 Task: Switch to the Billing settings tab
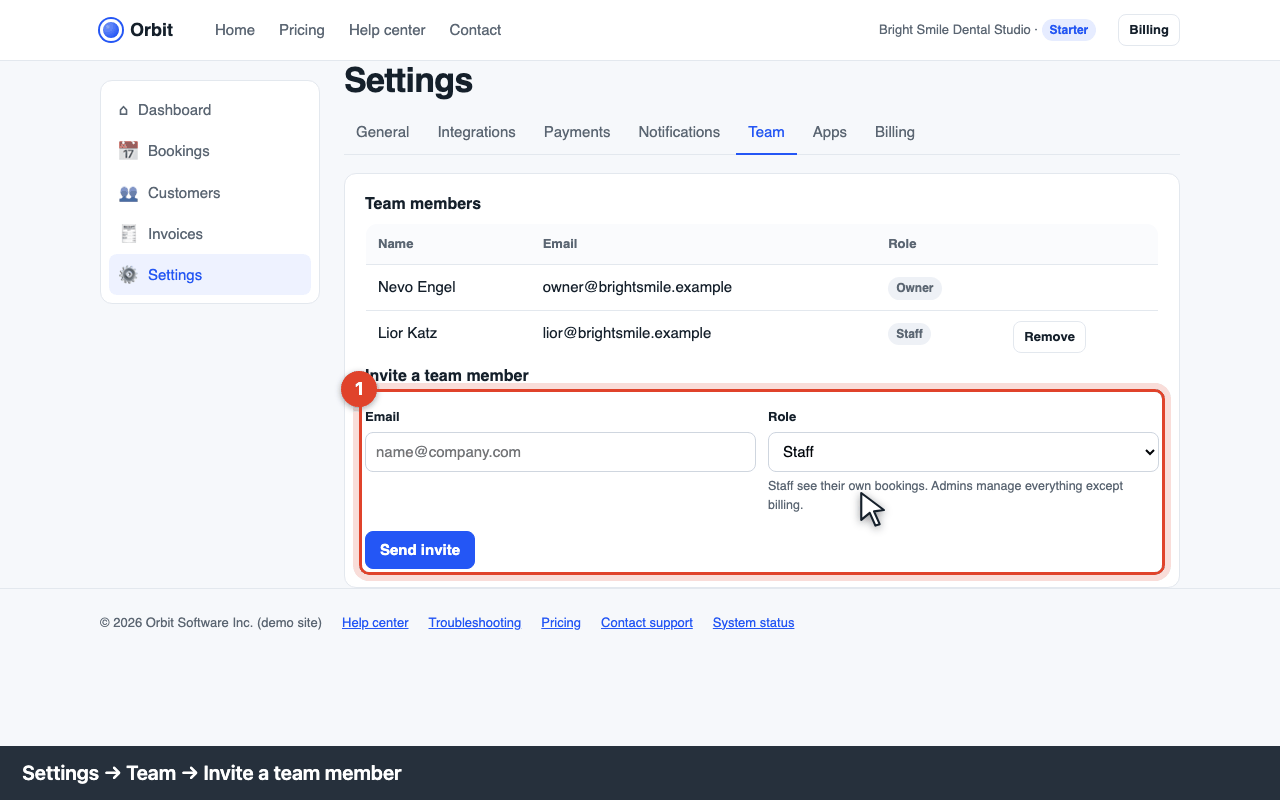pos(895,132)
